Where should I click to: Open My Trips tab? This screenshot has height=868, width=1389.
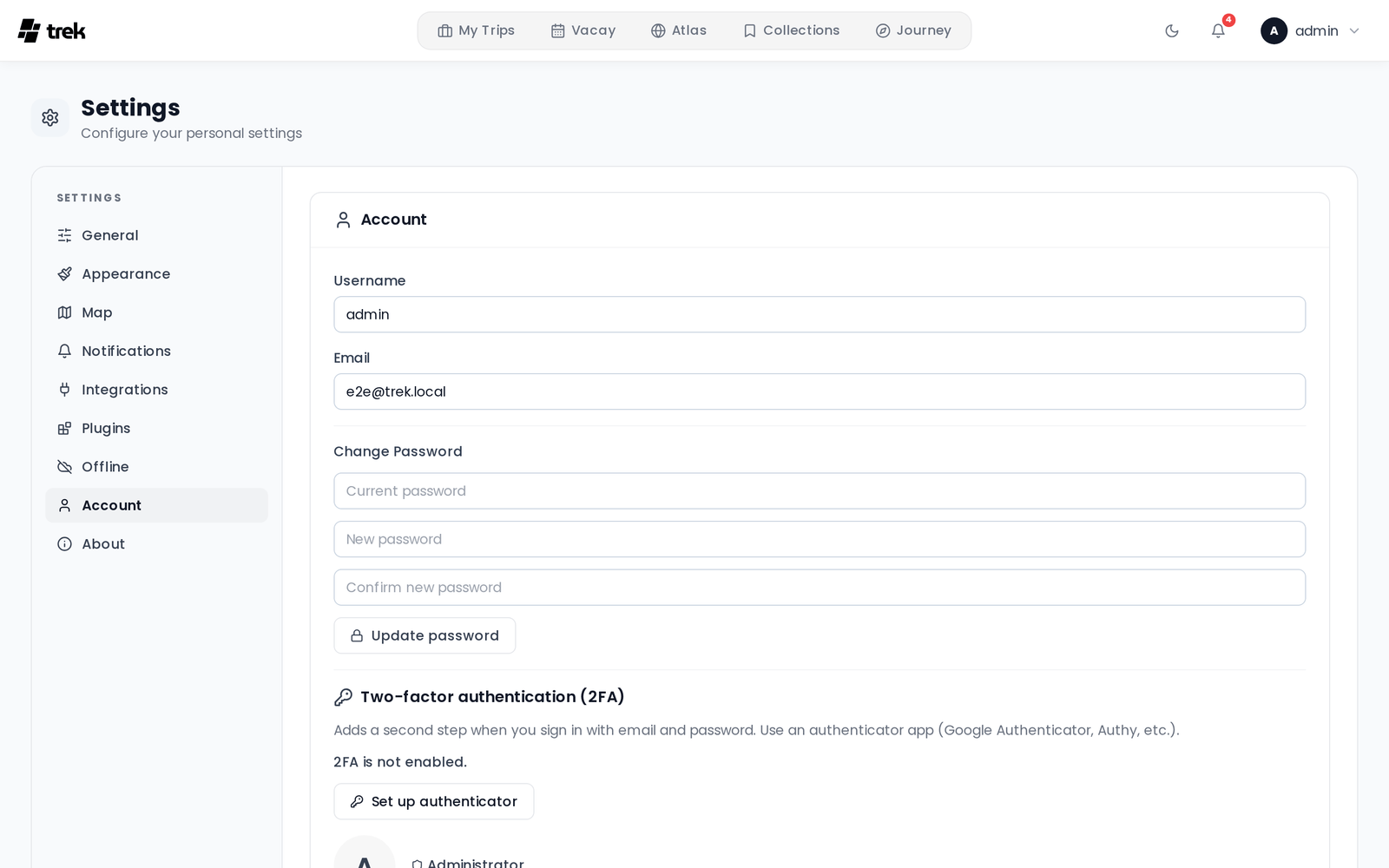476,30
